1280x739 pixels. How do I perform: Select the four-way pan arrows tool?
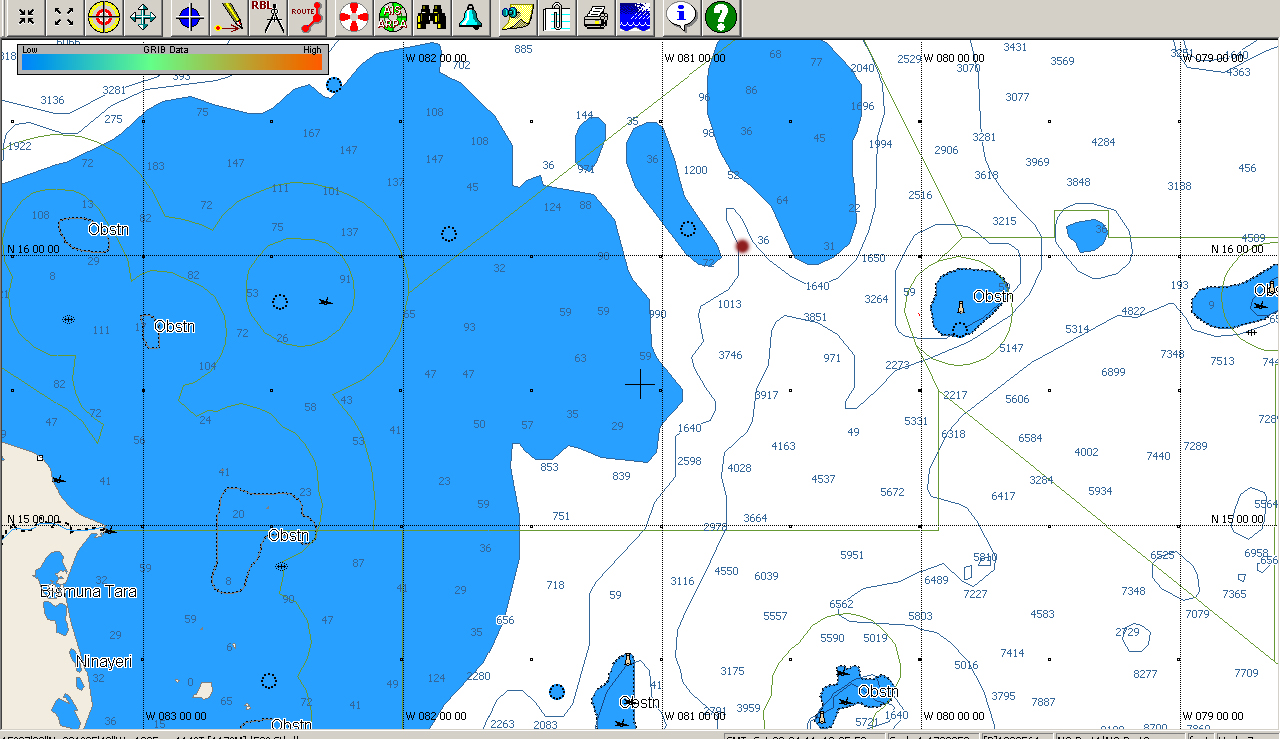tap(143, 17)
